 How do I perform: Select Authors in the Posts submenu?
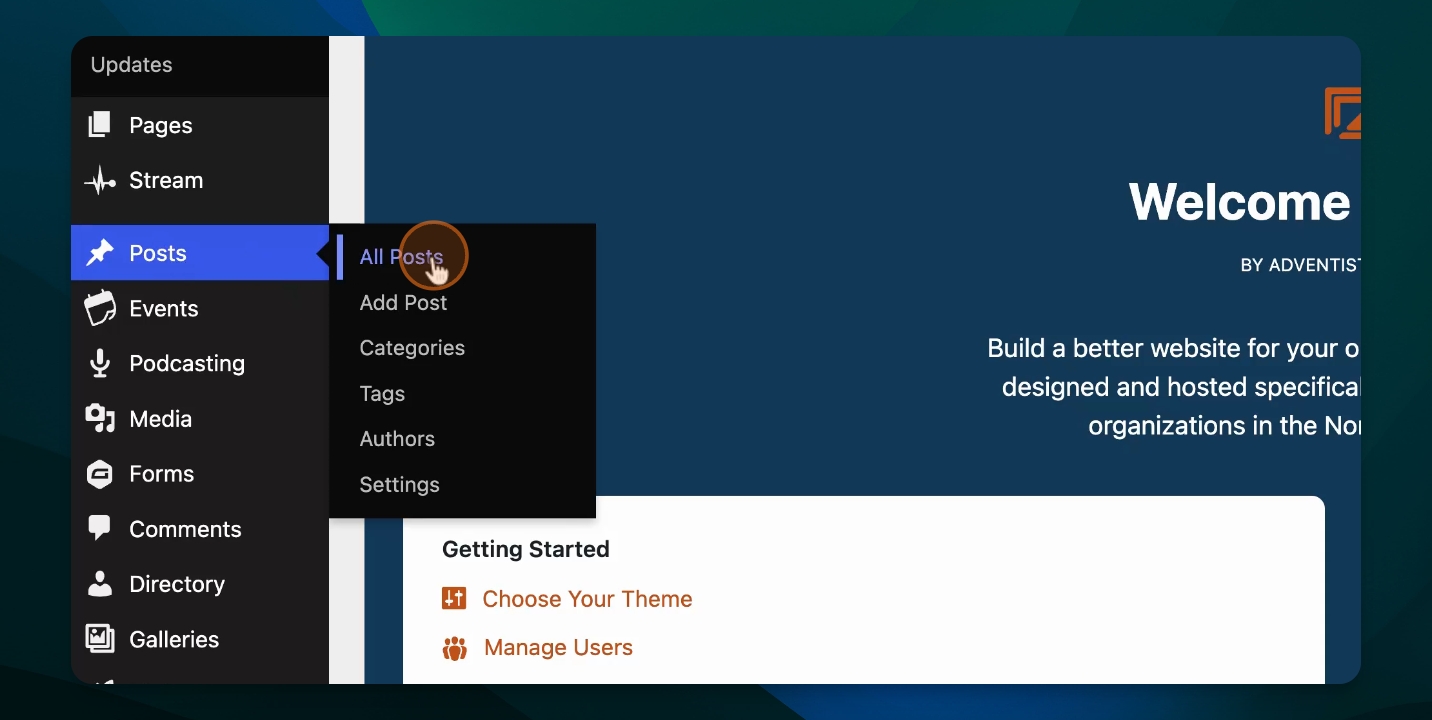pos(397,439)
